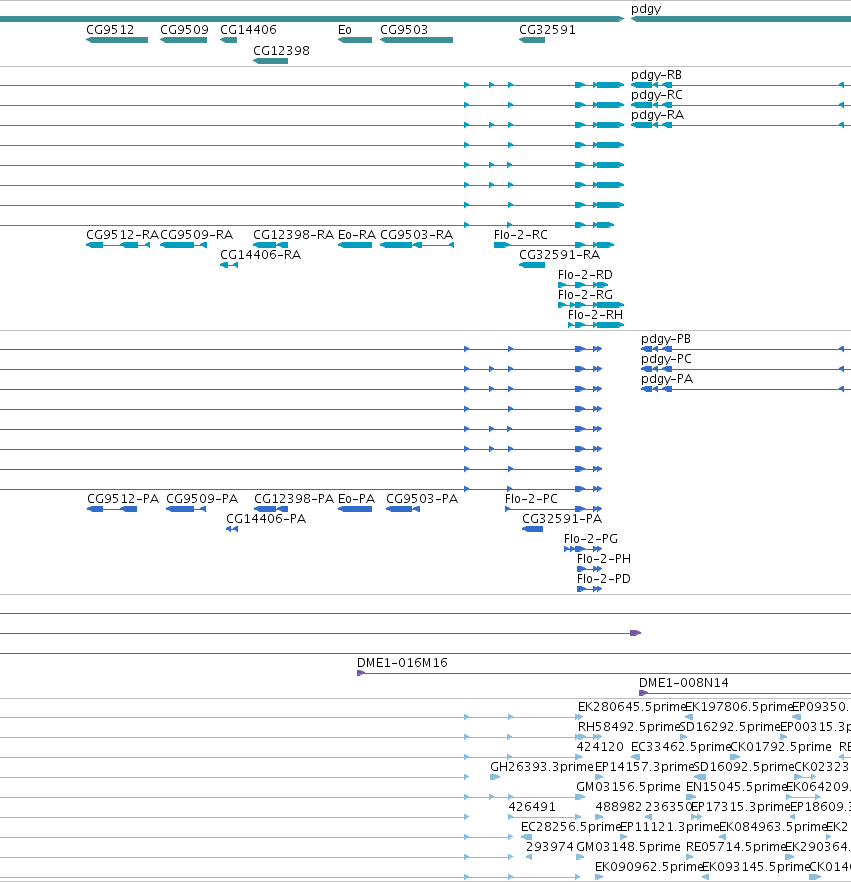The image size is (851, 882).
Task: Select the 293974 EST label
Action: (x=550, y=847)
